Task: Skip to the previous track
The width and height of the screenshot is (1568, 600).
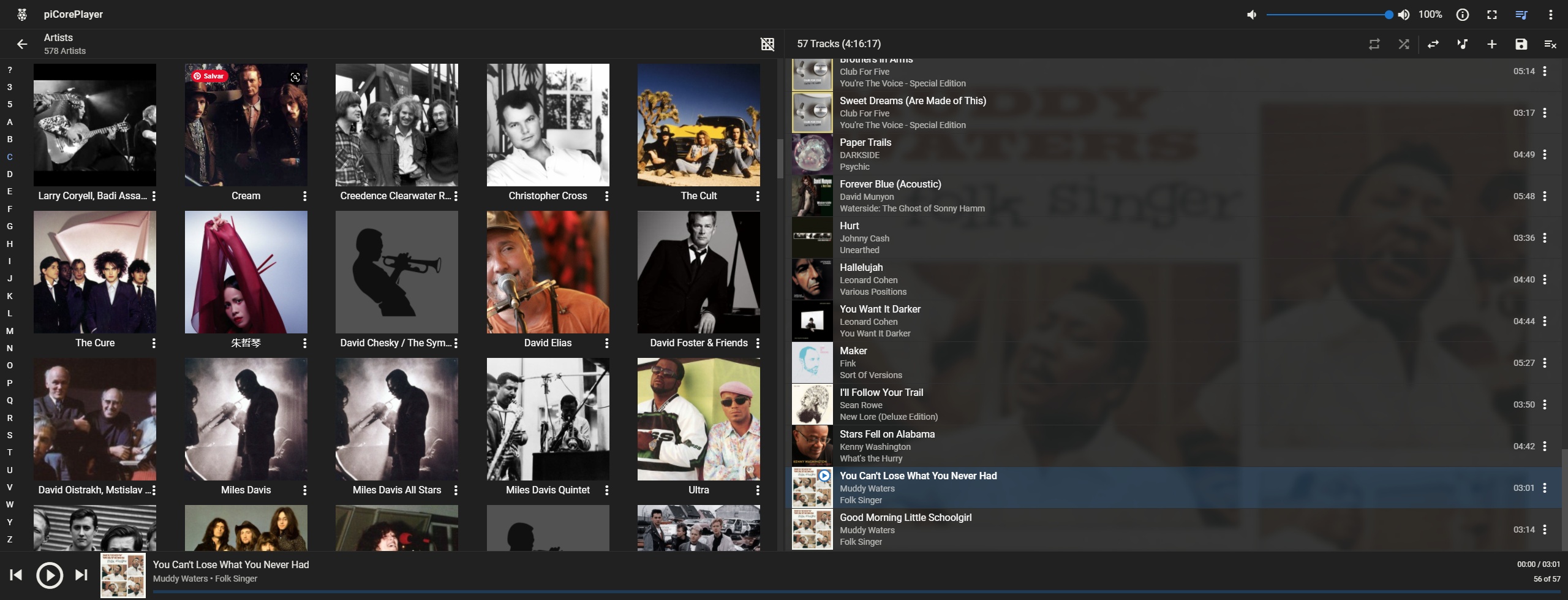Action: coord(17,575)
